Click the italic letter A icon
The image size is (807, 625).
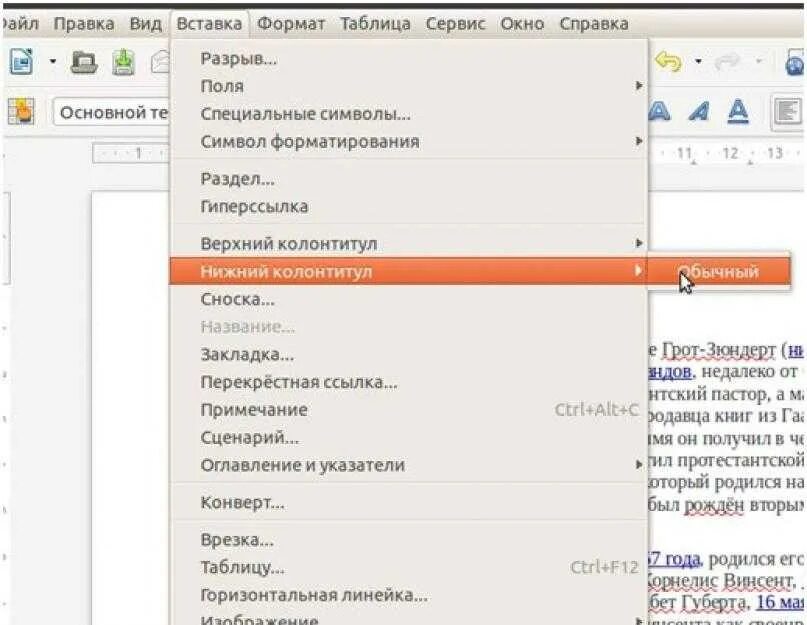click(699, 111)
